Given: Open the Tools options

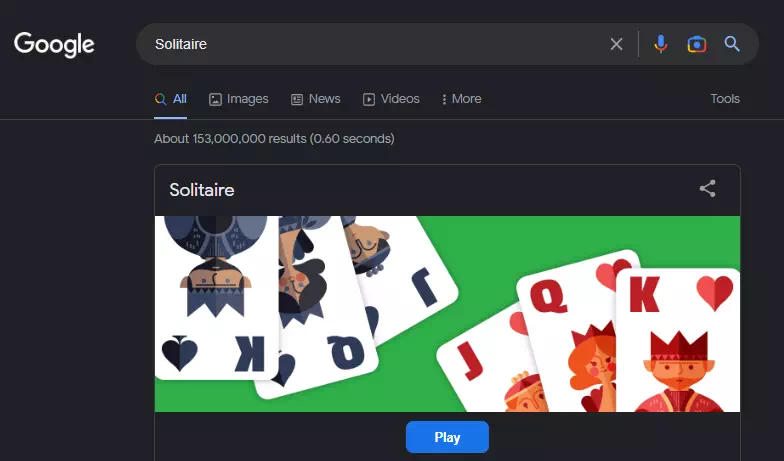Looking at the screenshot, I should [725, 98].
